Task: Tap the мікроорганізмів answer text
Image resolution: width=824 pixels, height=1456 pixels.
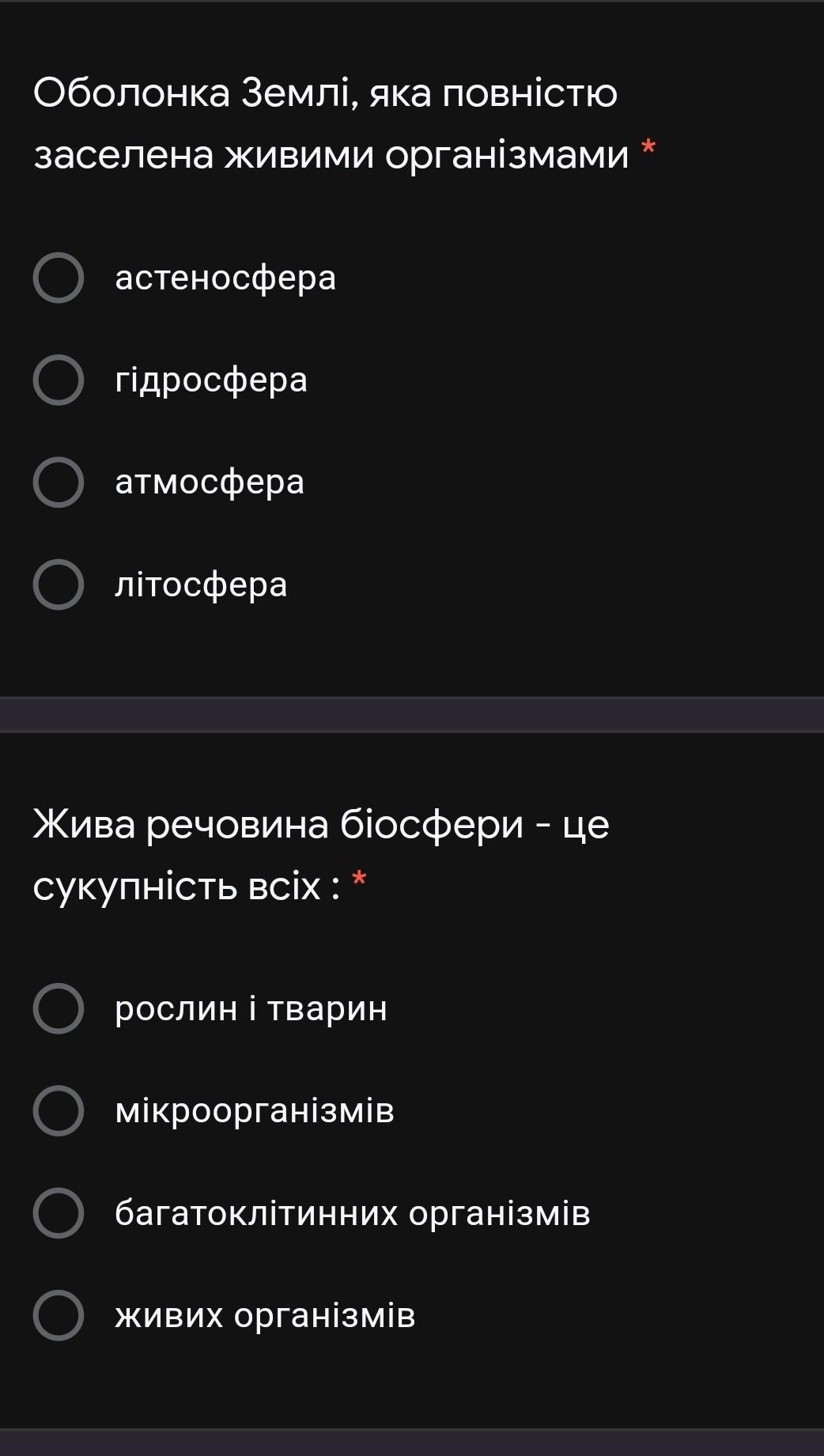Action: pos(254,1110)
